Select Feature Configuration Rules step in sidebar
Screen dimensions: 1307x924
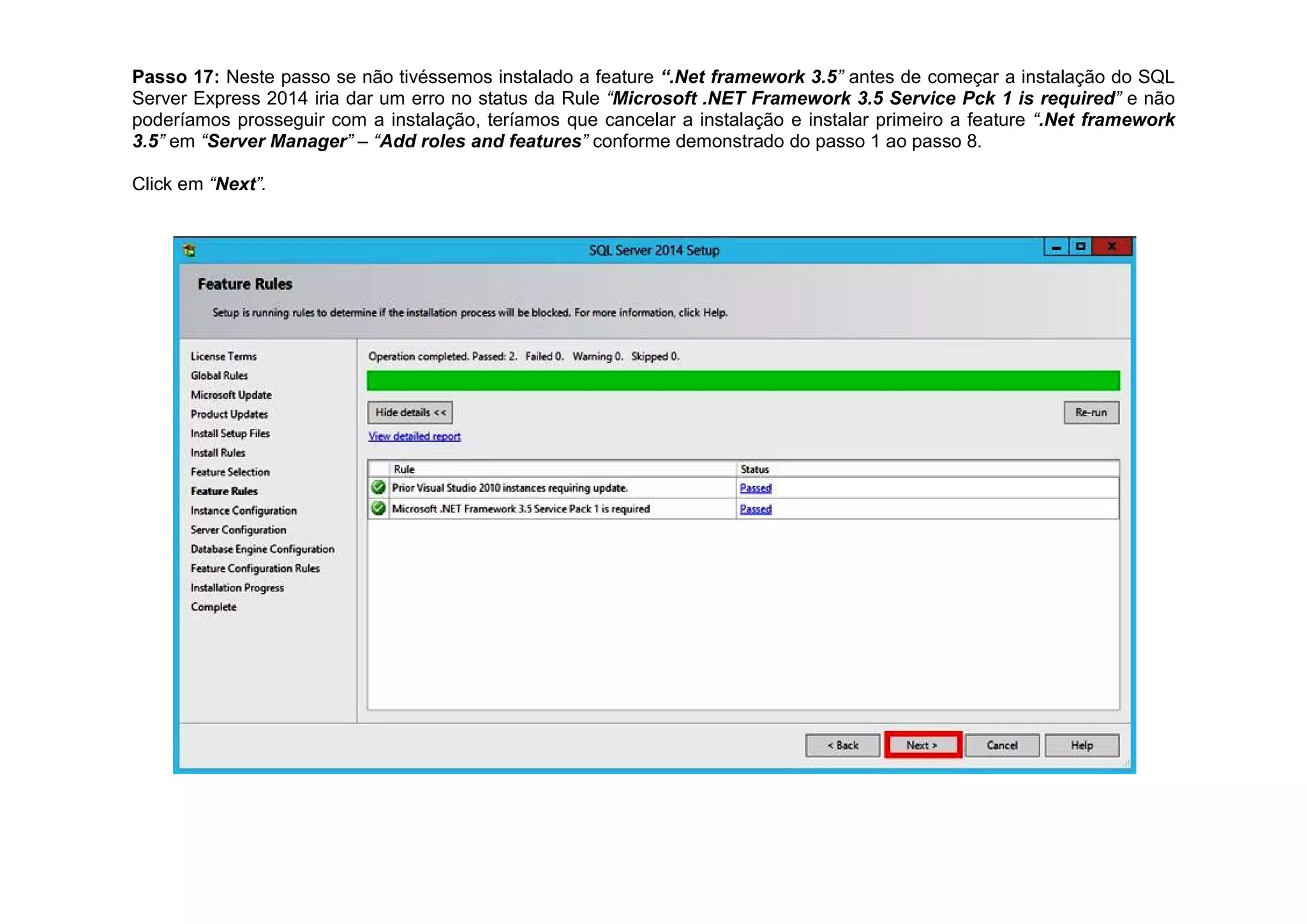[255, 568]
